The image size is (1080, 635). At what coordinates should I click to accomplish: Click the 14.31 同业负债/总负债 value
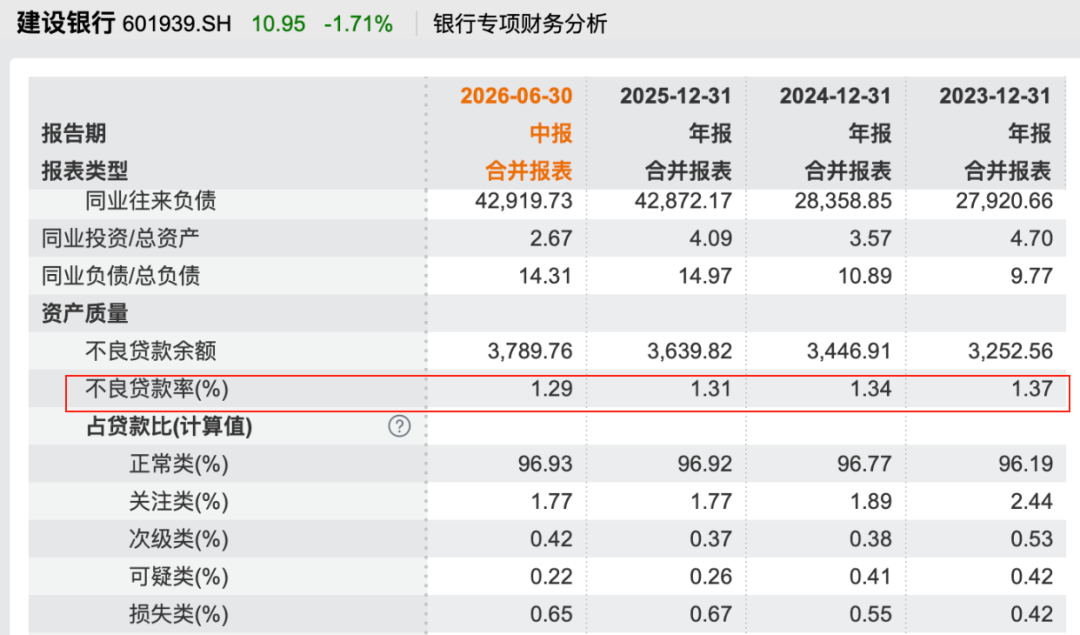point(546,275)
